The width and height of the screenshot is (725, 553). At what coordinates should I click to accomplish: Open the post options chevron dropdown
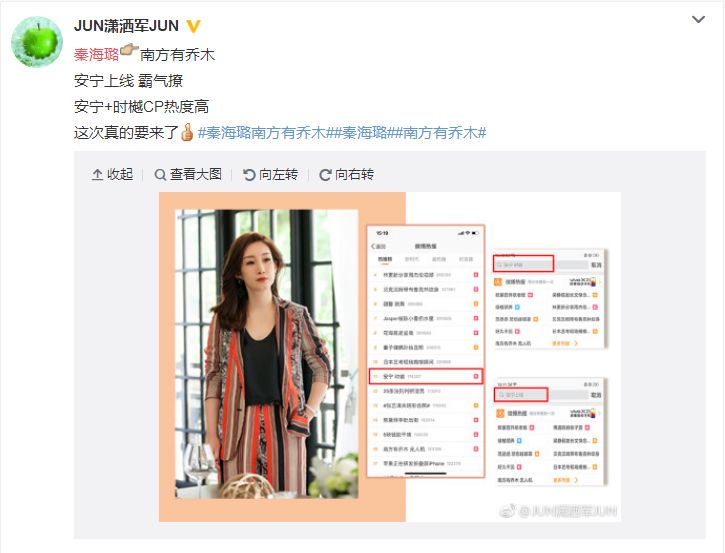(698, 19)
